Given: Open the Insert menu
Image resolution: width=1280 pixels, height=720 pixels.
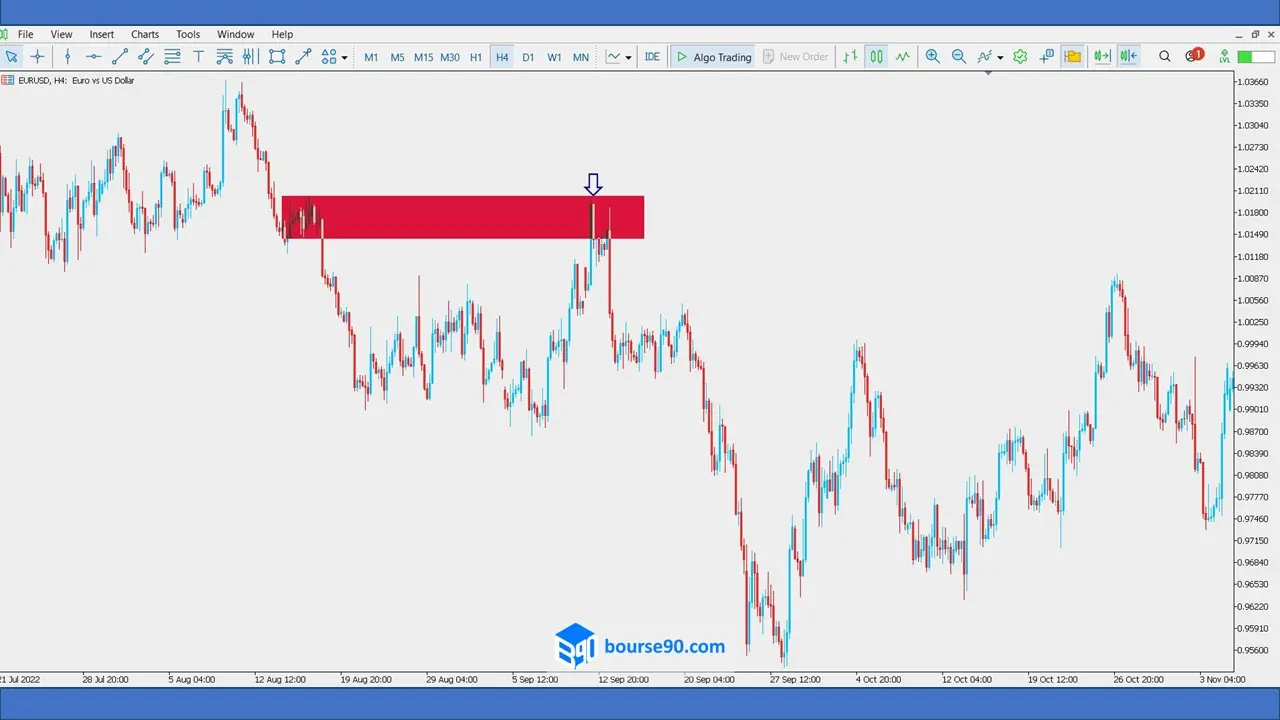Looking at the screenshot, I should point(101,34).
